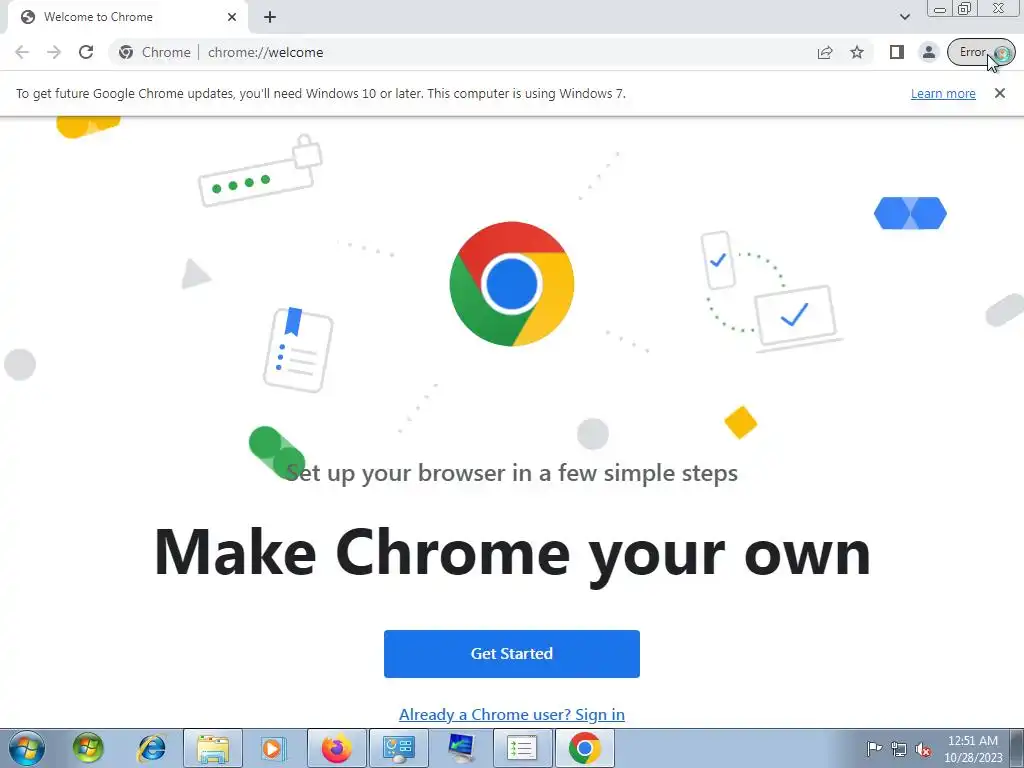Launch Internet Explorer from the taskbar
The height and width of the screenshot is (768, 1024).
151,748
